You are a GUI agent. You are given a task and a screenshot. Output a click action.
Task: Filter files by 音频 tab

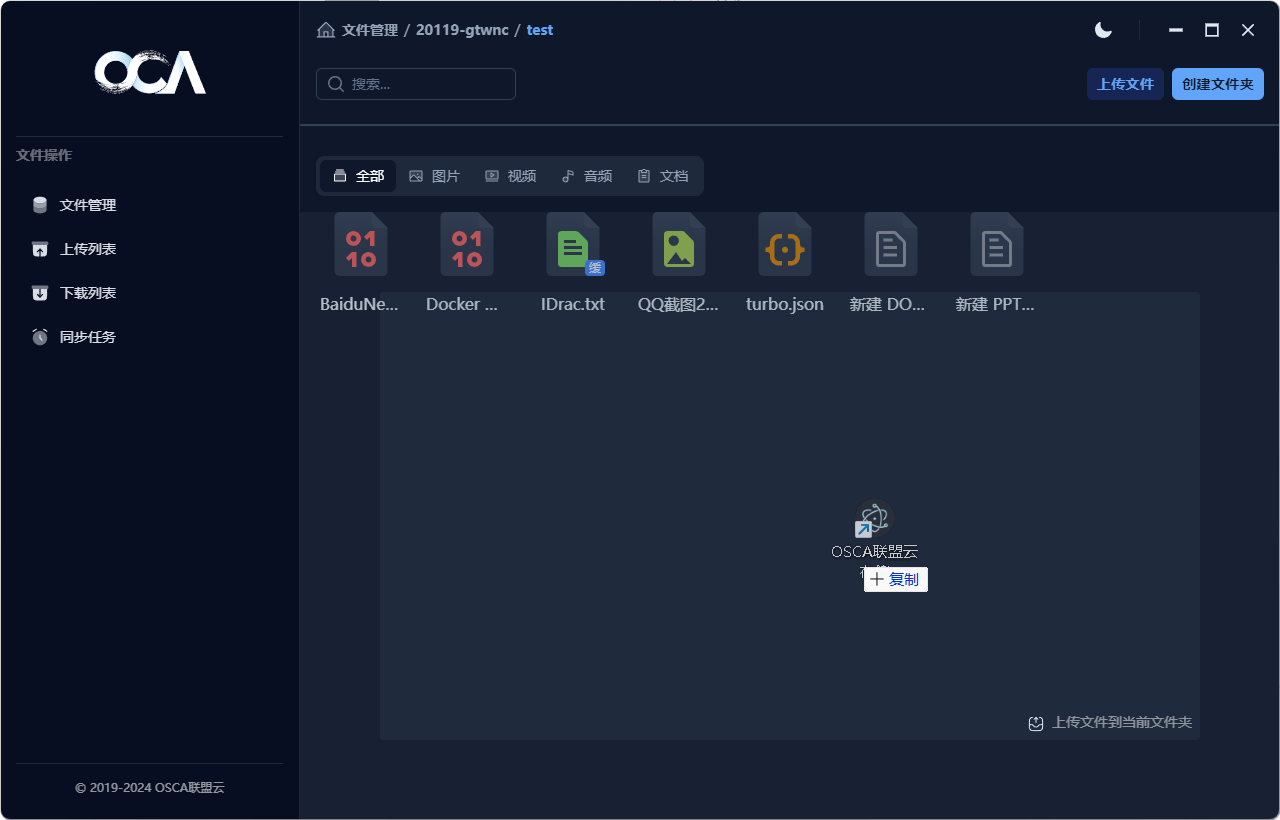pos(586,176)
